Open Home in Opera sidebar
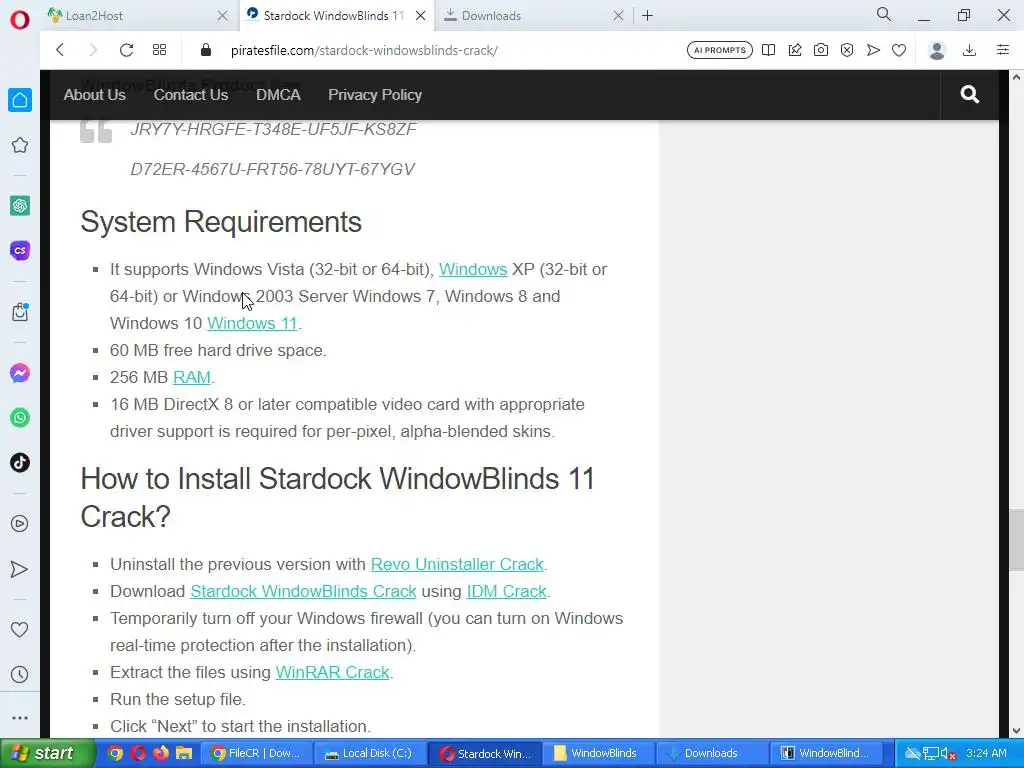 [x=20, y=100]
